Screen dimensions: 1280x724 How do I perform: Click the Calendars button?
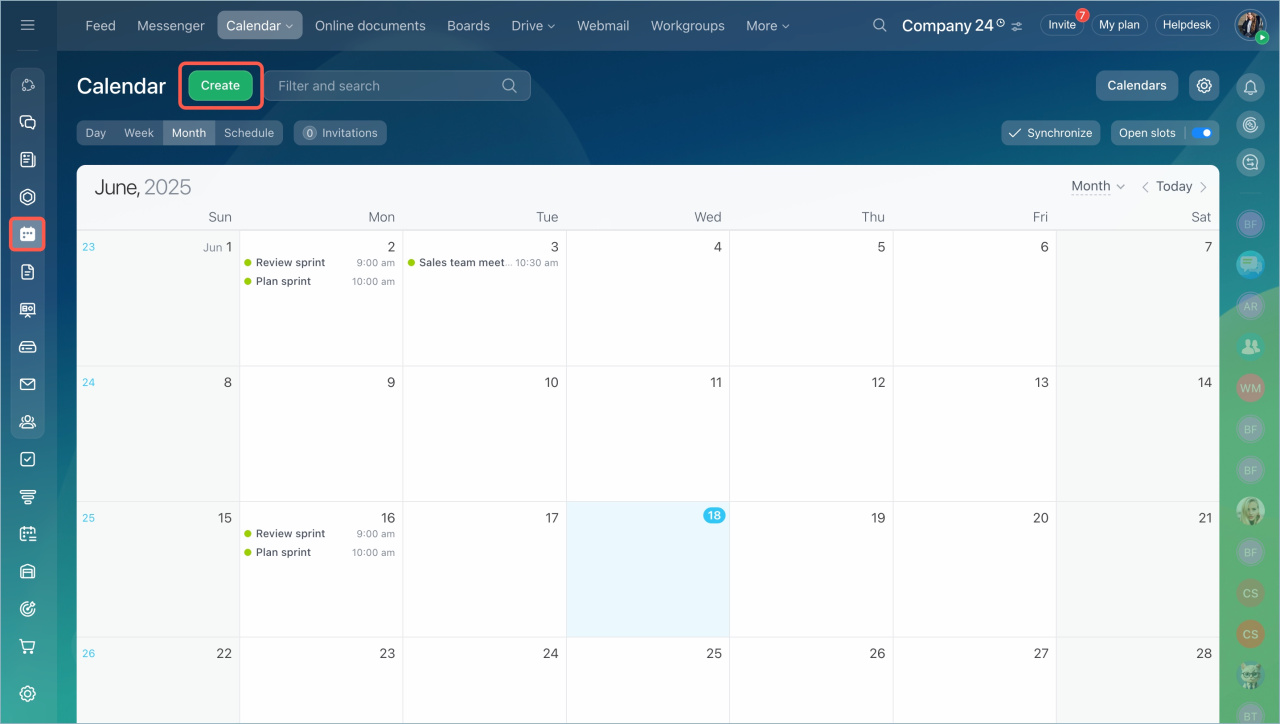click(1137, 86)
